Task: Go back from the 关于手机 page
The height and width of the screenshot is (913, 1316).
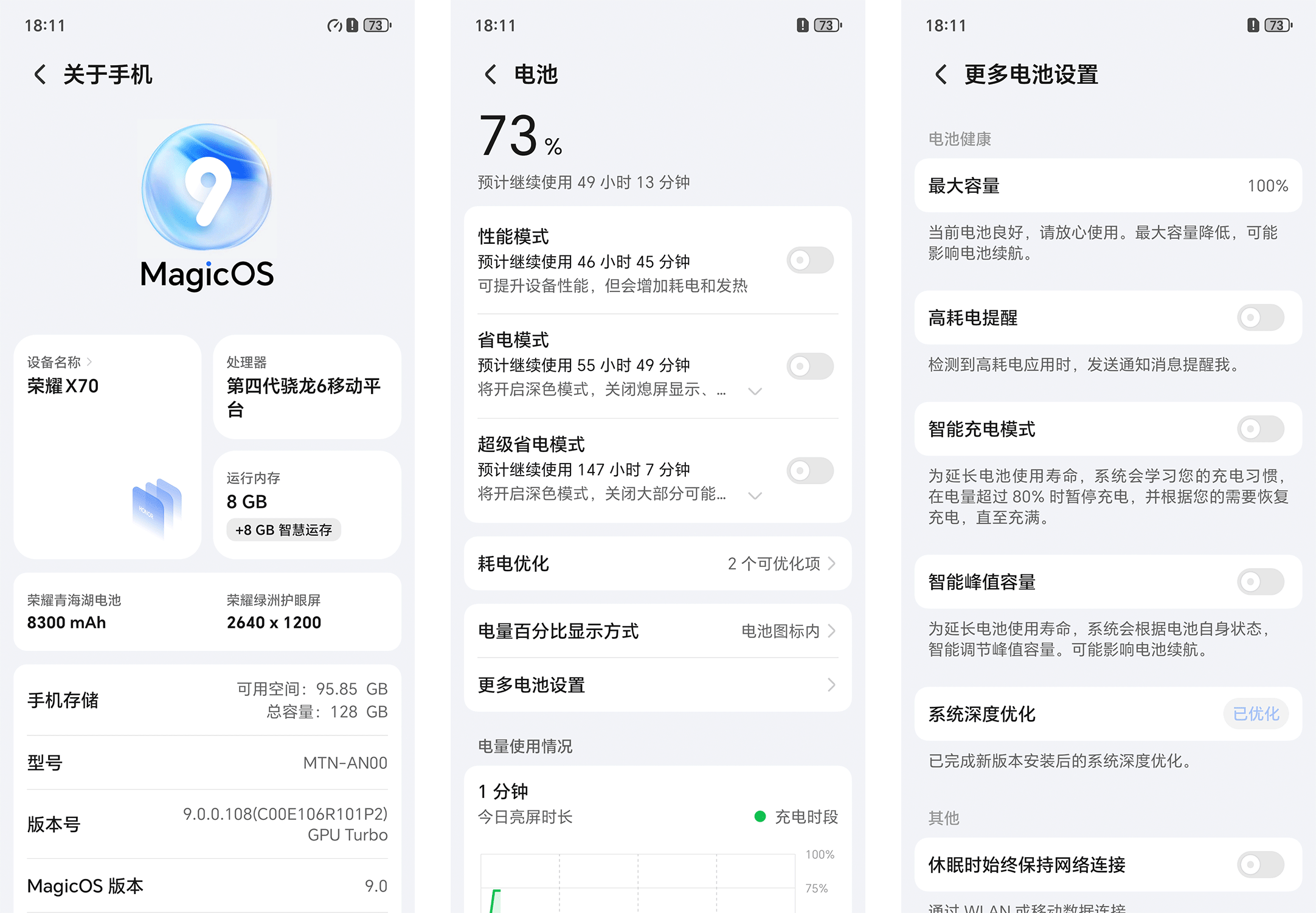Action: 40,75
